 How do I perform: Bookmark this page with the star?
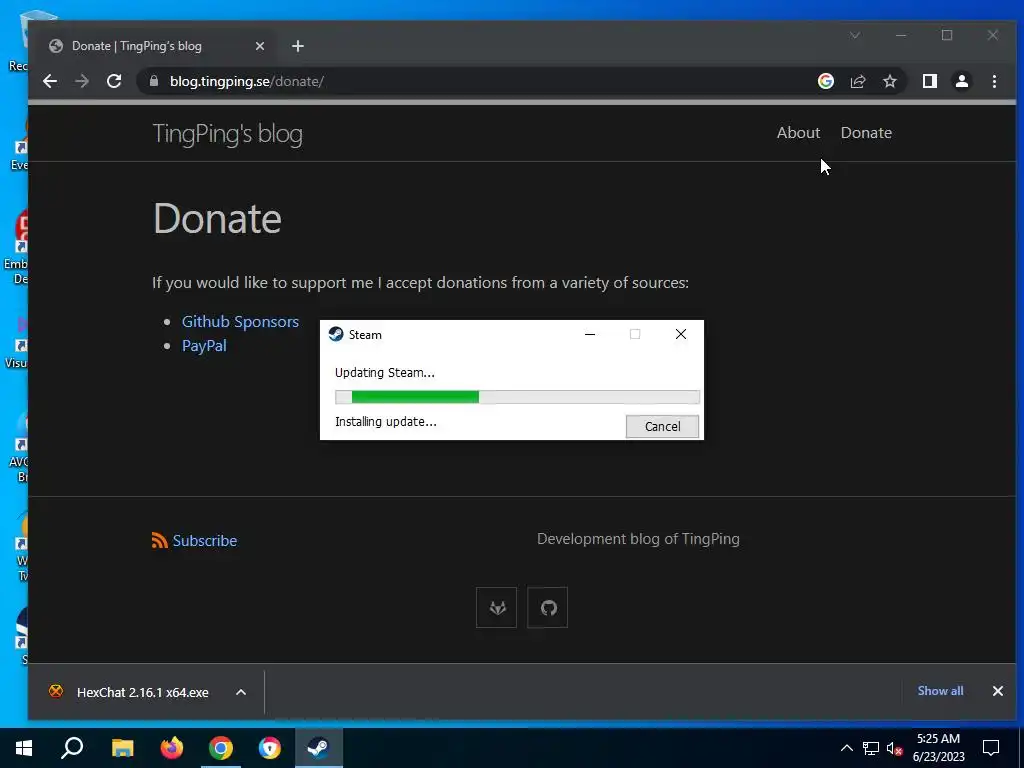889,81
